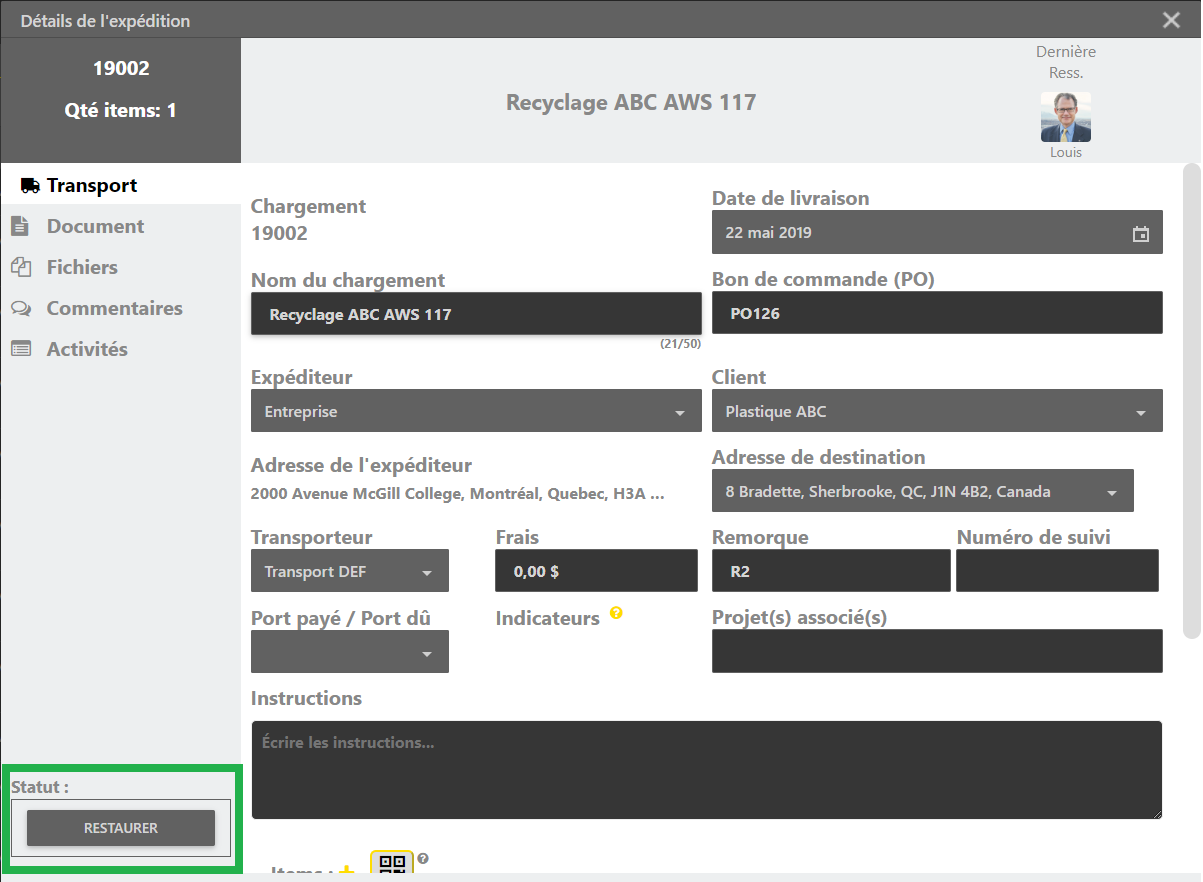Switch to the Fichiers tab
The height and width of the screenshot is (882, 1203).
(x=120, y=267)
